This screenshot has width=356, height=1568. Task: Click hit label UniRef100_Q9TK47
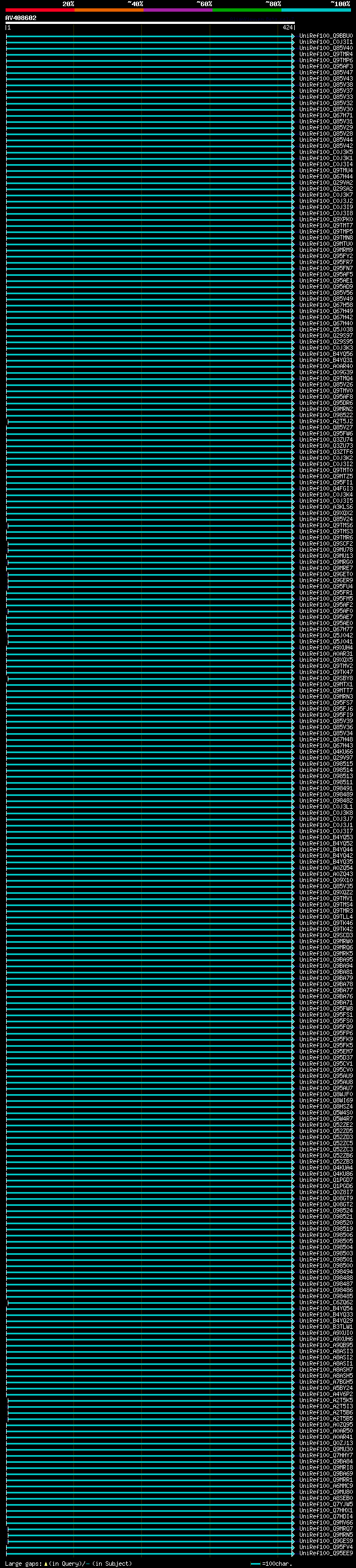tap(326, 672)
